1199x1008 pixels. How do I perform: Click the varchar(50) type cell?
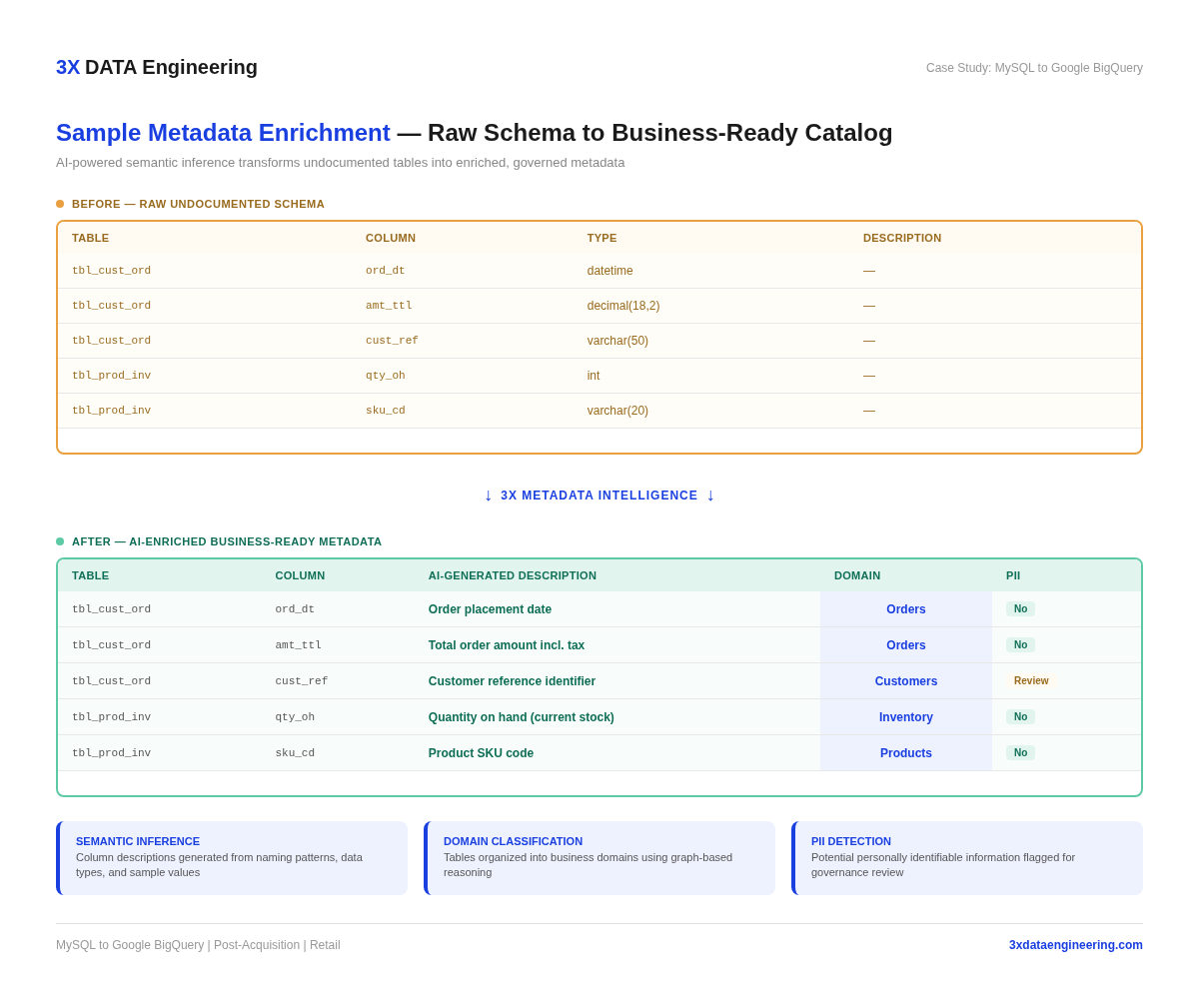(617, 341)
